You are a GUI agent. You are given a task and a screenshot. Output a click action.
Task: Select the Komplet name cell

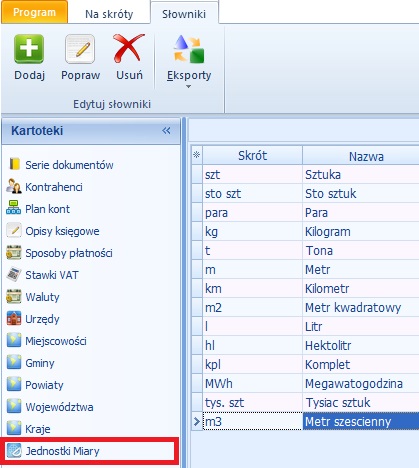click(x=361, y=364)
